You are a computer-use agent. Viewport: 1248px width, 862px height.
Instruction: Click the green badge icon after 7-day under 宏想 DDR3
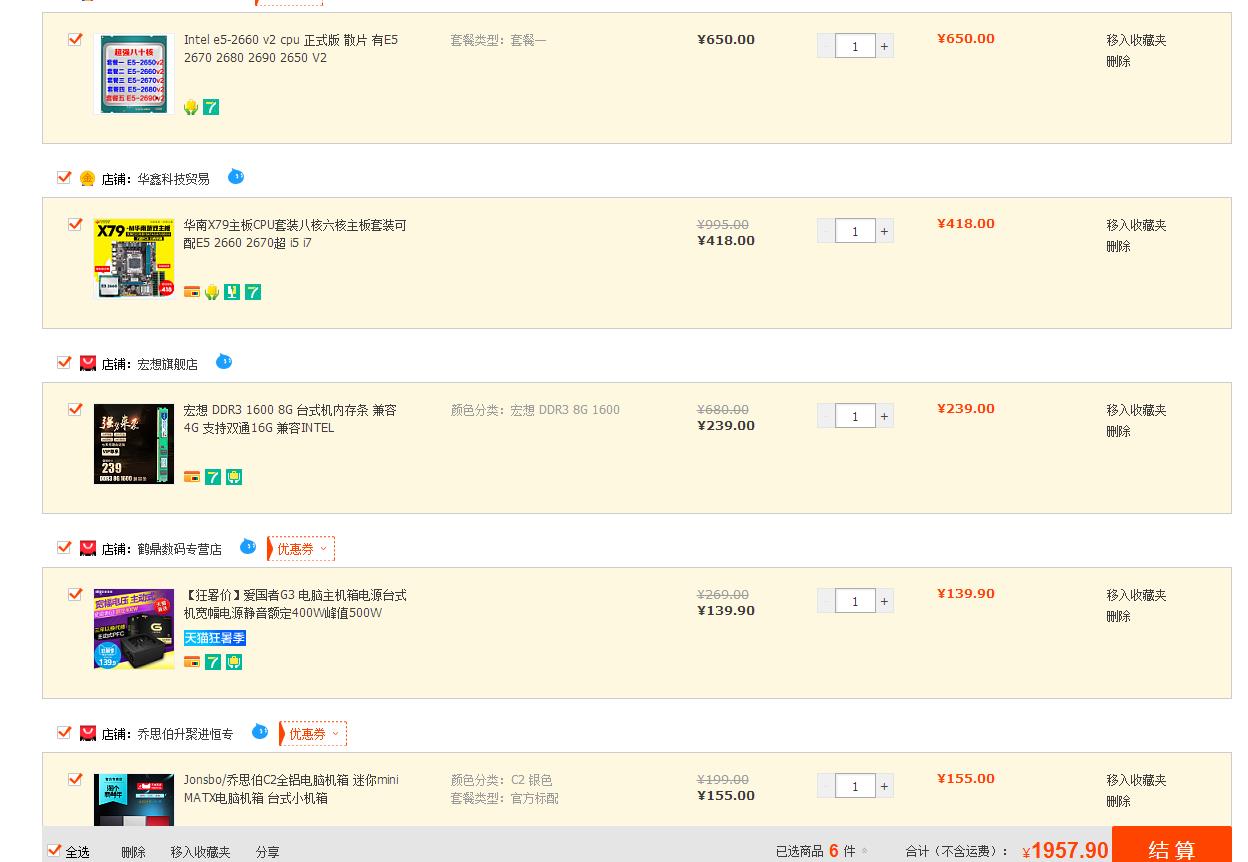(234, 477)
